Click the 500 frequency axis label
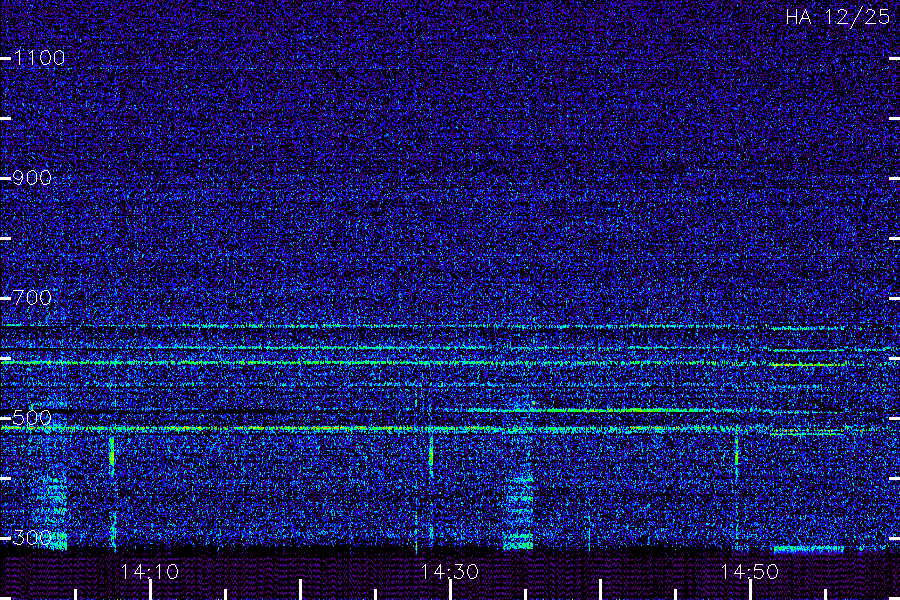 coord(33,418)
